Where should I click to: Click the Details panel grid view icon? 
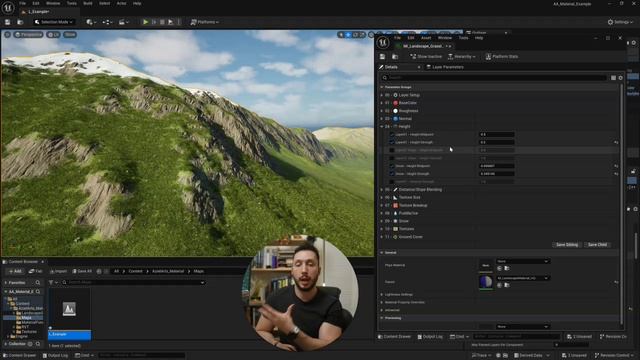(613, 78)
